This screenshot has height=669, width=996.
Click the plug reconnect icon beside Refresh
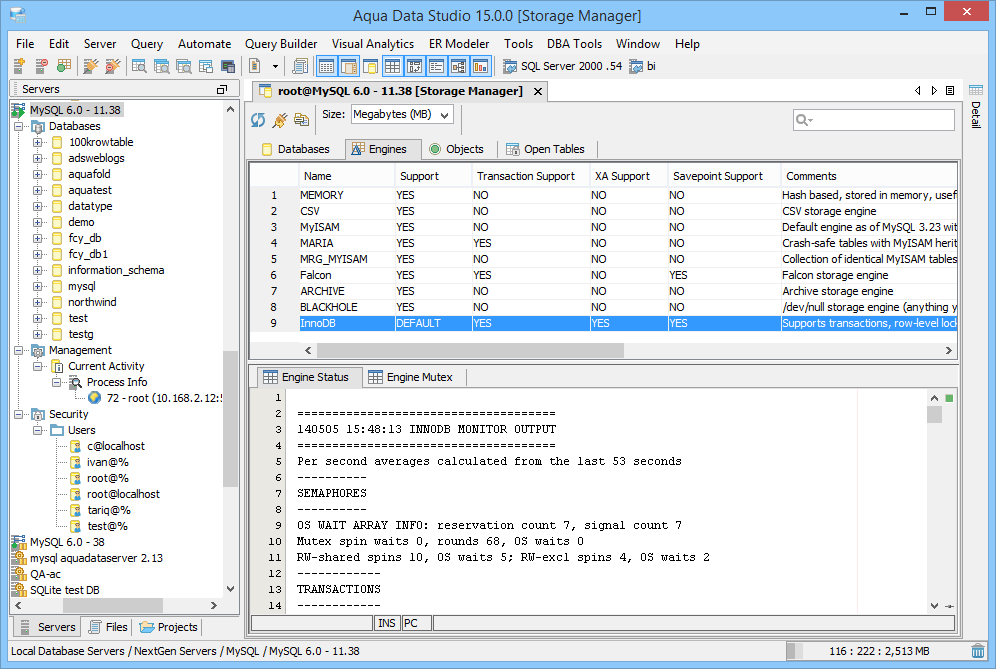pyautogui.click(x=280, y=120)
